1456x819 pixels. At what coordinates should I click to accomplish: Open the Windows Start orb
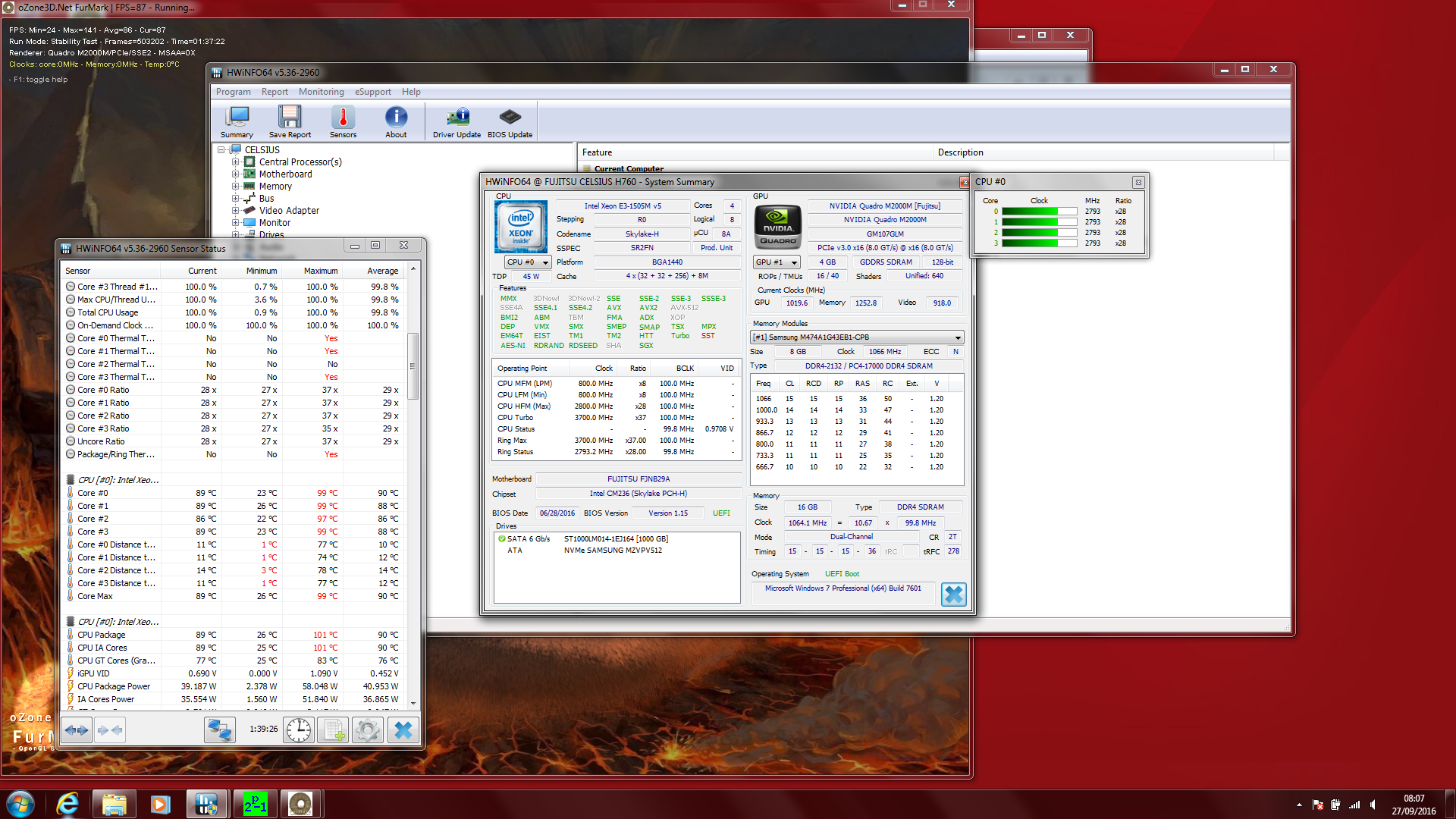click(20, 804)
